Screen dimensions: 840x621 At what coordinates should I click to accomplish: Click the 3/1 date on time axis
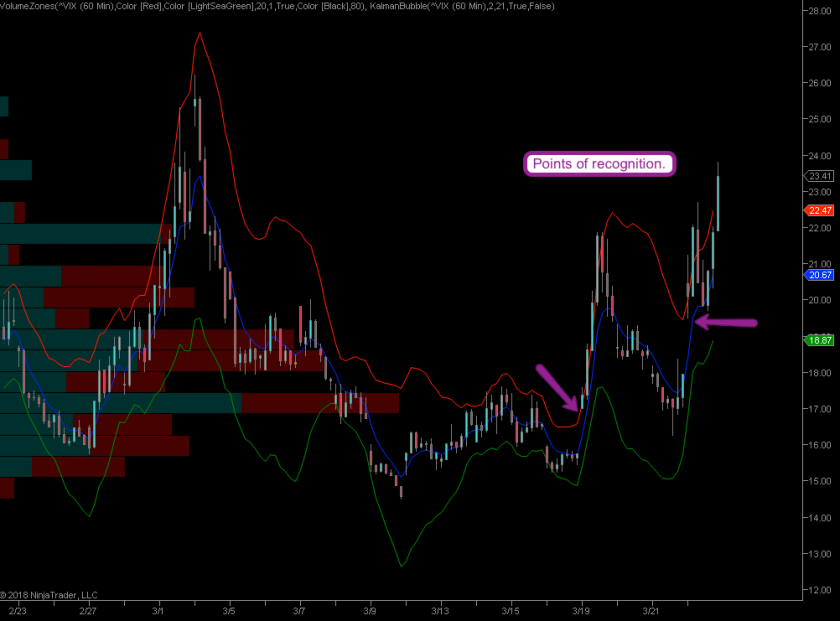158,609
